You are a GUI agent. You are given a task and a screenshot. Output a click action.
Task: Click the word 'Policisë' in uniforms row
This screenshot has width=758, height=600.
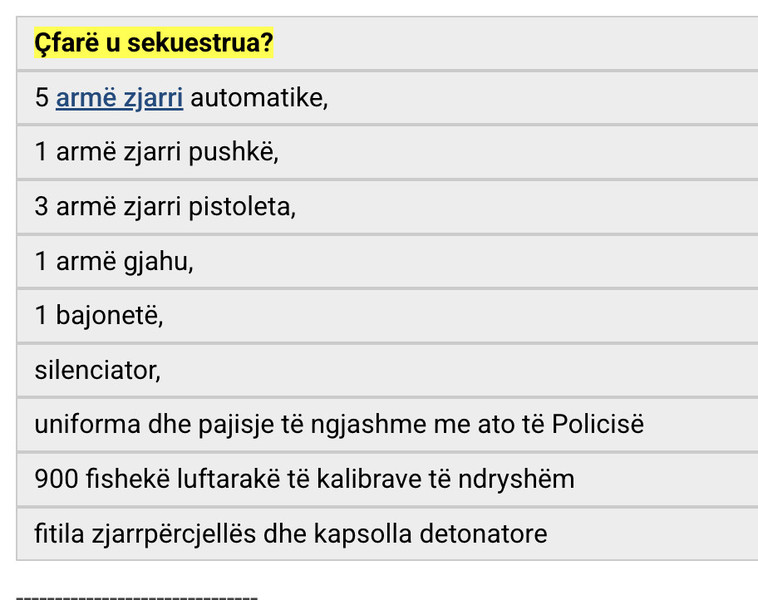pyautogui.click(x=598, y=424)
